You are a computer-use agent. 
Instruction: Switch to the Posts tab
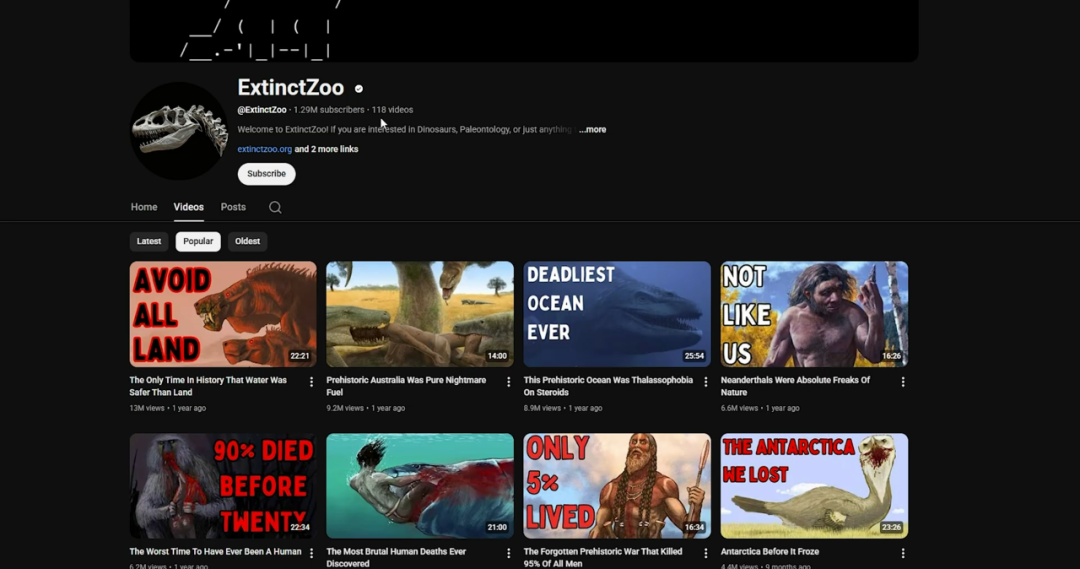click(x=233, y=207)
